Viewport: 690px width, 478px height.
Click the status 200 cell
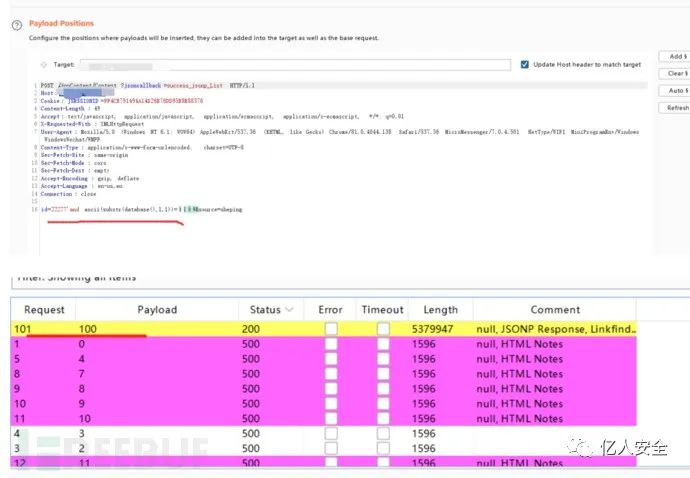[x=250, y=329]
